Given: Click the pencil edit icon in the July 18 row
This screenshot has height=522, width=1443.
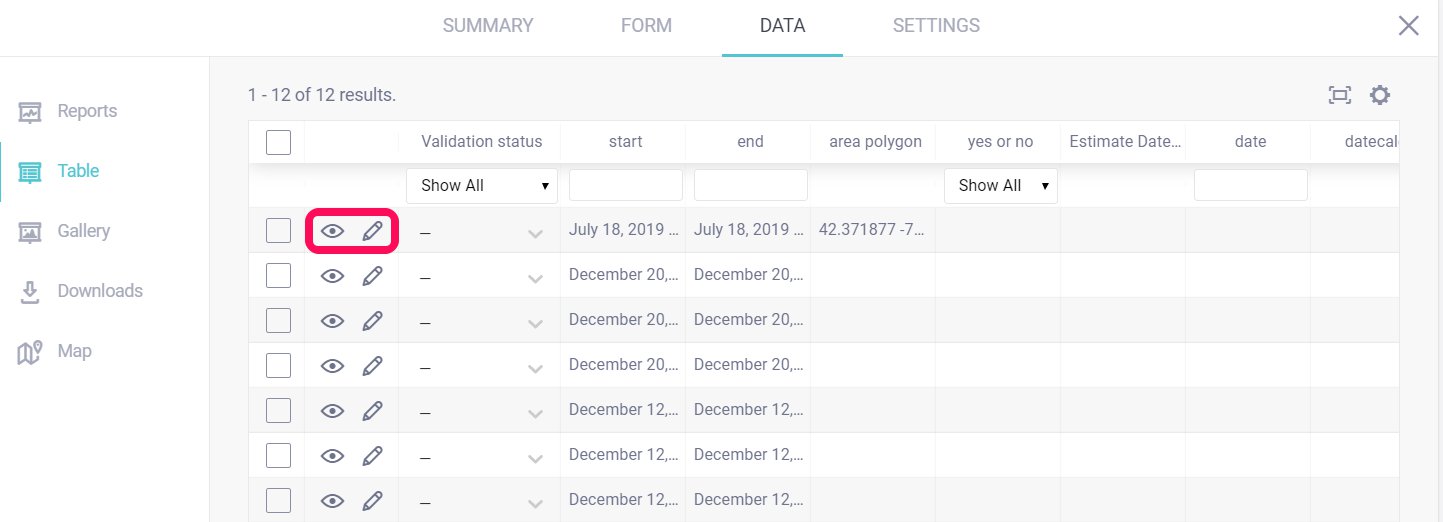Looking at the screenshot, I should pyautogui.click(x=372, y=231).
